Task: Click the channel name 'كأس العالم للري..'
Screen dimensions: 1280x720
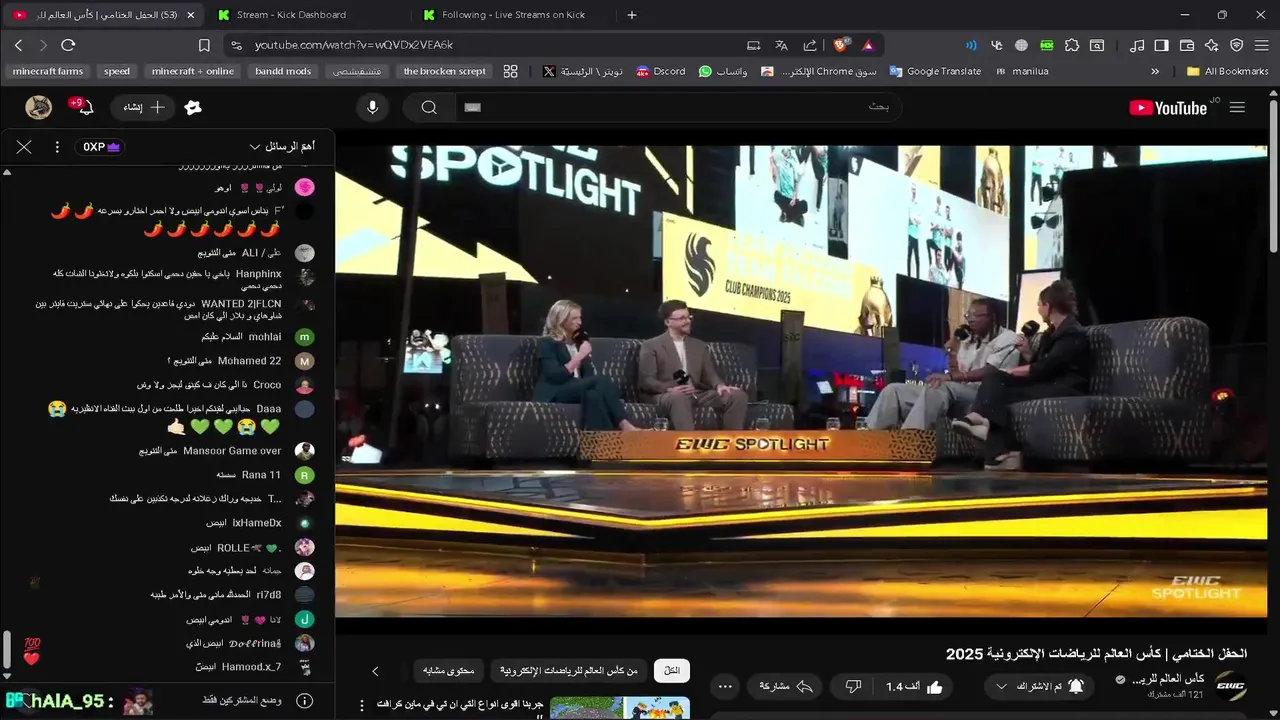Action: tap(1167, 679)
